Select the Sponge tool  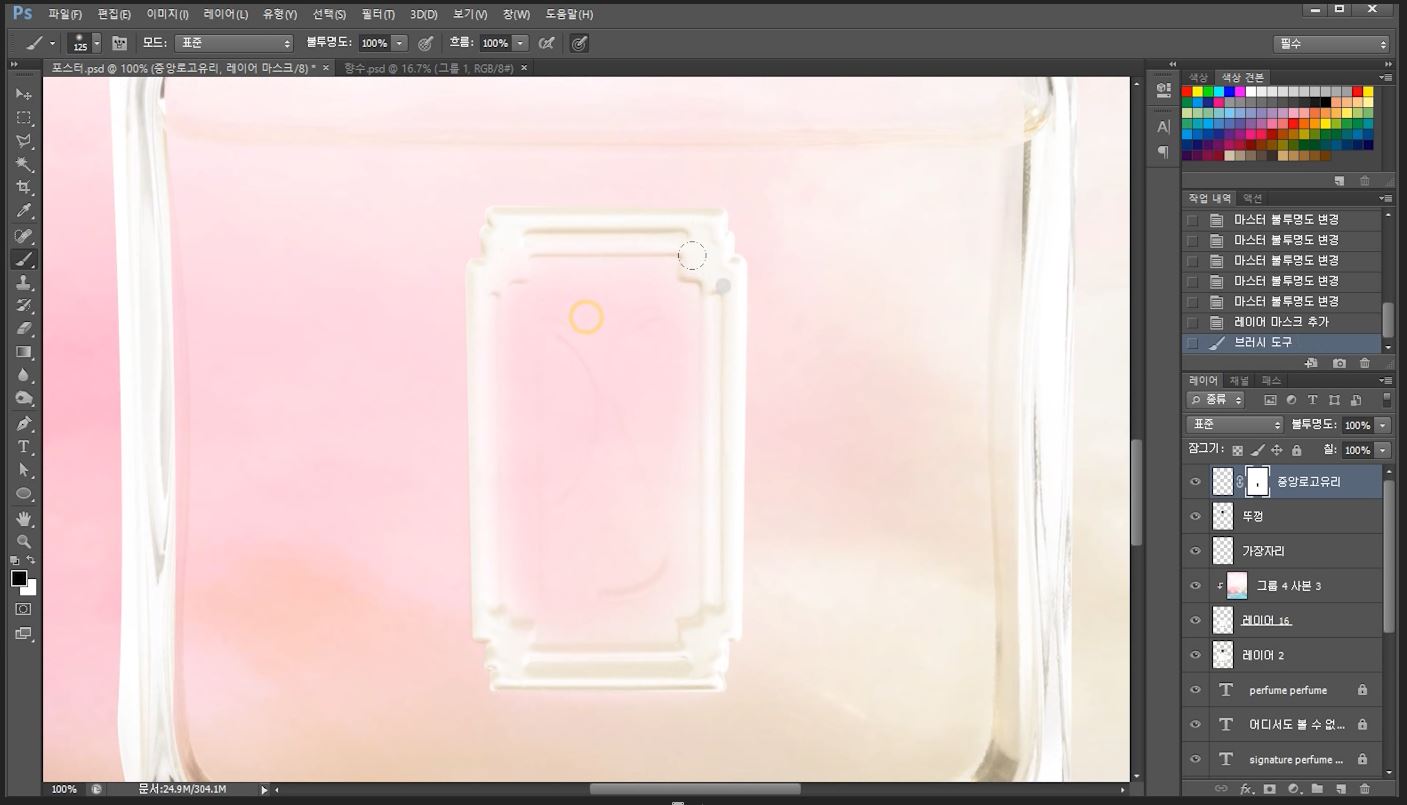(x=24, y=399)
